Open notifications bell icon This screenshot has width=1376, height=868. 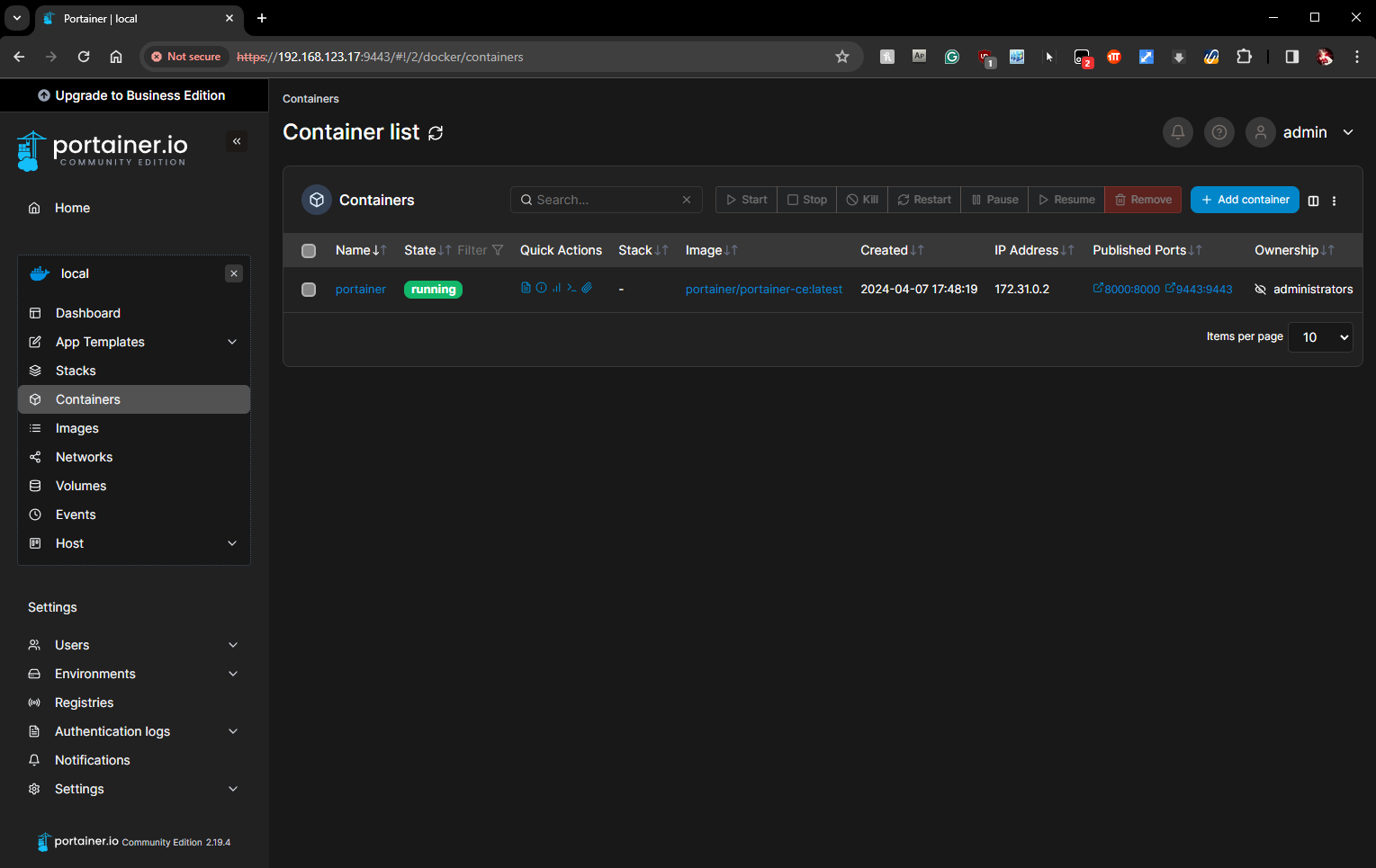click(1177, 132)
